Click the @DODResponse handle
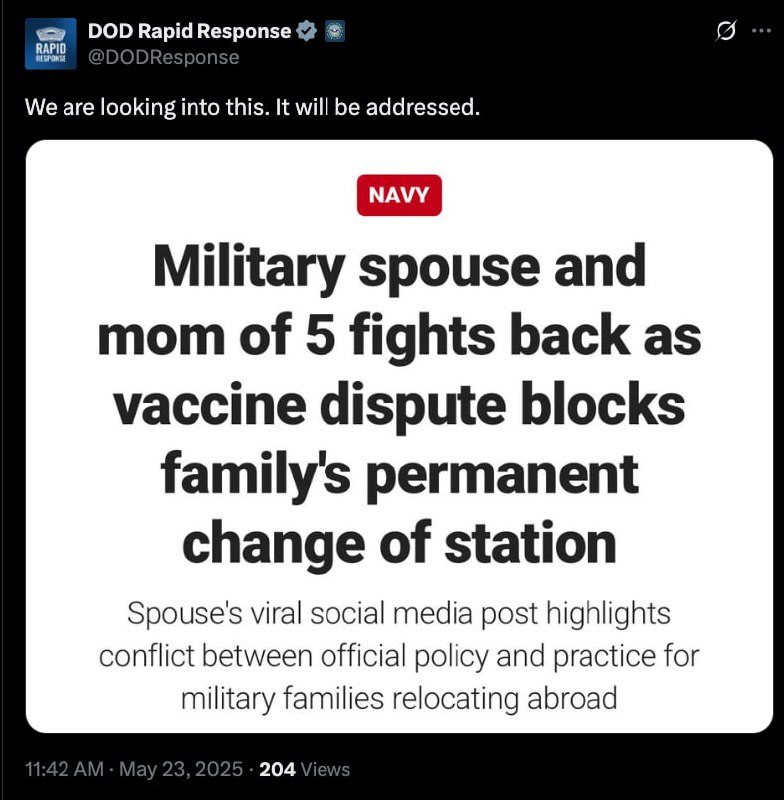This screenshot has height=800, width=784. click(163, 57)
